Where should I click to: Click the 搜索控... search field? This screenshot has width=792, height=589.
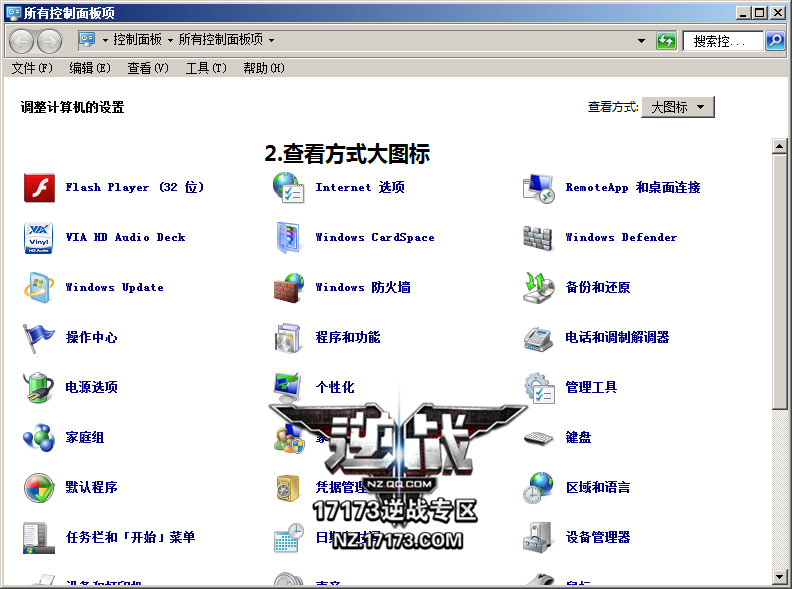723,41
